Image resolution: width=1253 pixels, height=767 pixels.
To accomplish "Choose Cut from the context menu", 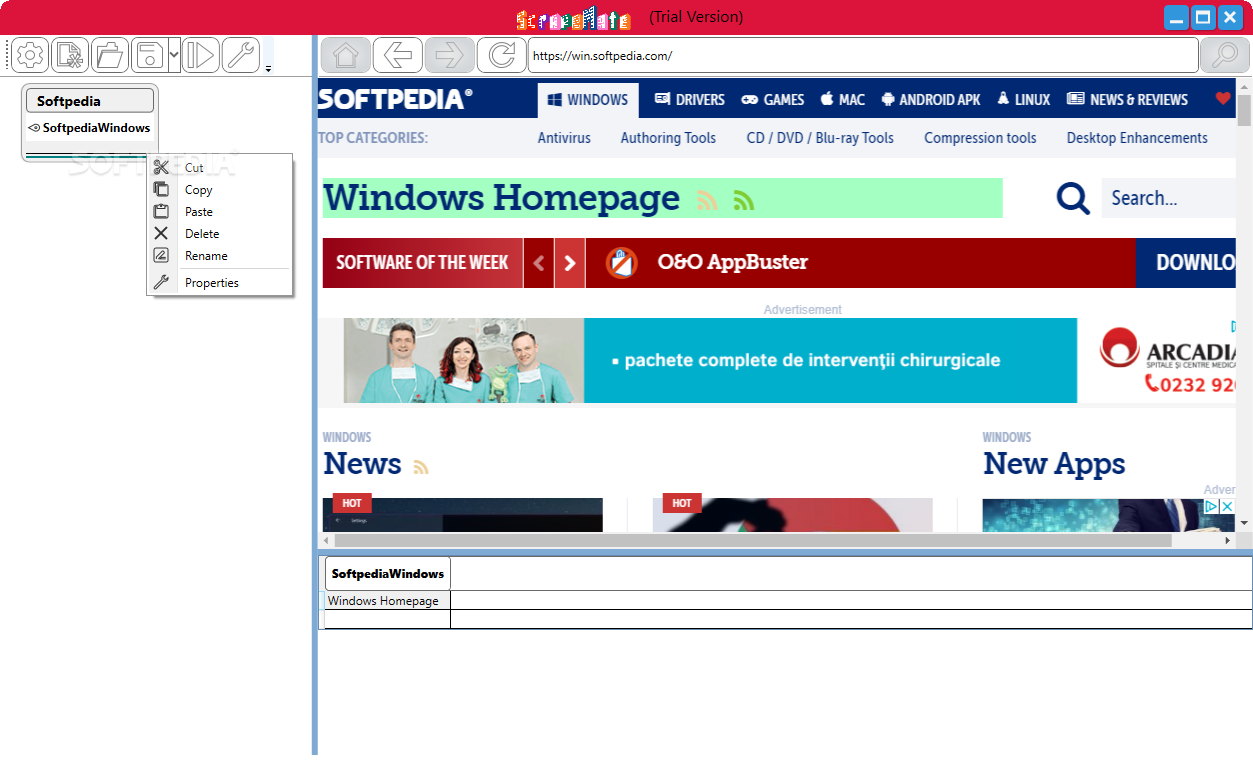I will point(220,168).
